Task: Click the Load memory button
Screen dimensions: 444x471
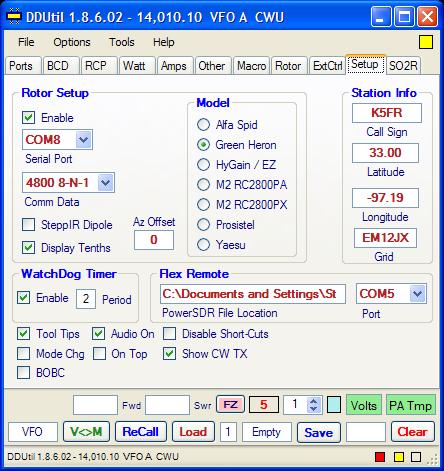Action: point(193,432)
